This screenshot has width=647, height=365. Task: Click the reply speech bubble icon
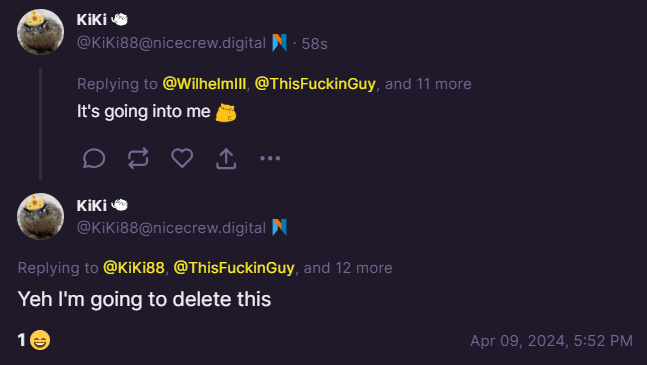coord(94,158)
